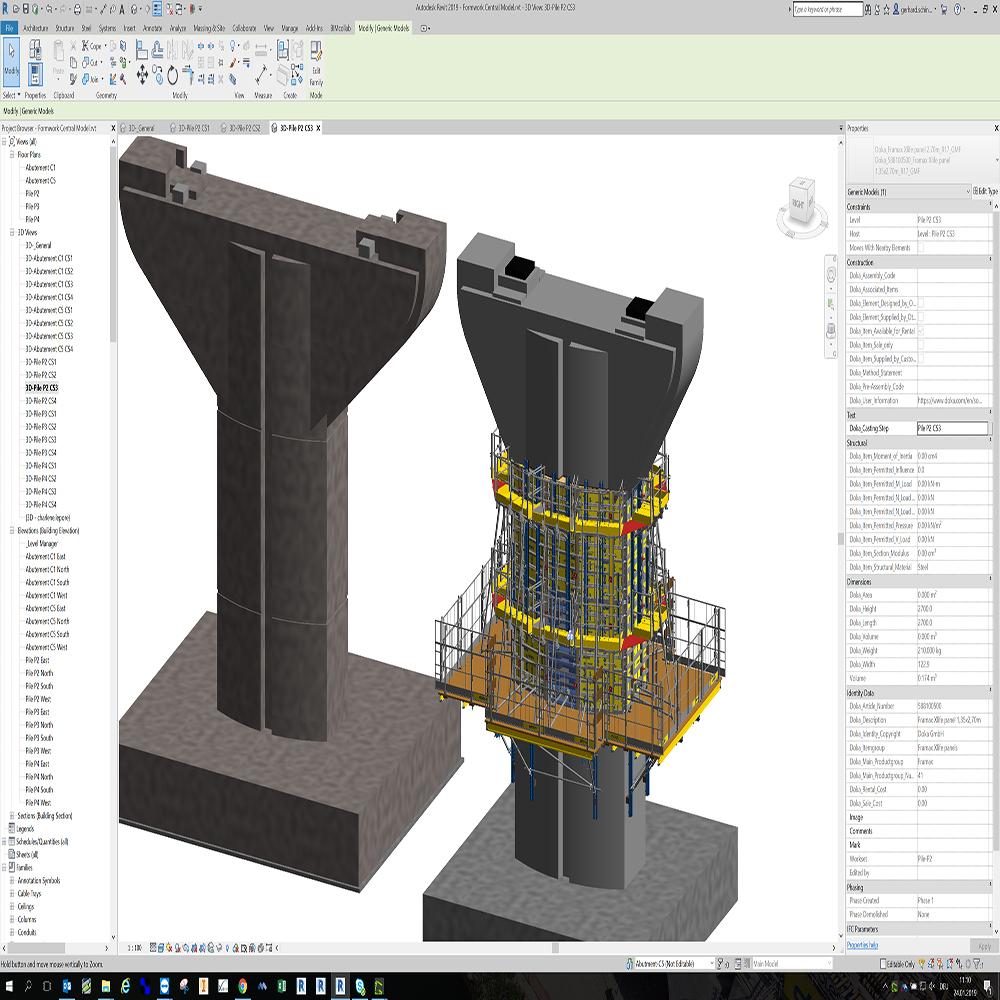Open the Architecture ribbon tab

tap(35, 28)
